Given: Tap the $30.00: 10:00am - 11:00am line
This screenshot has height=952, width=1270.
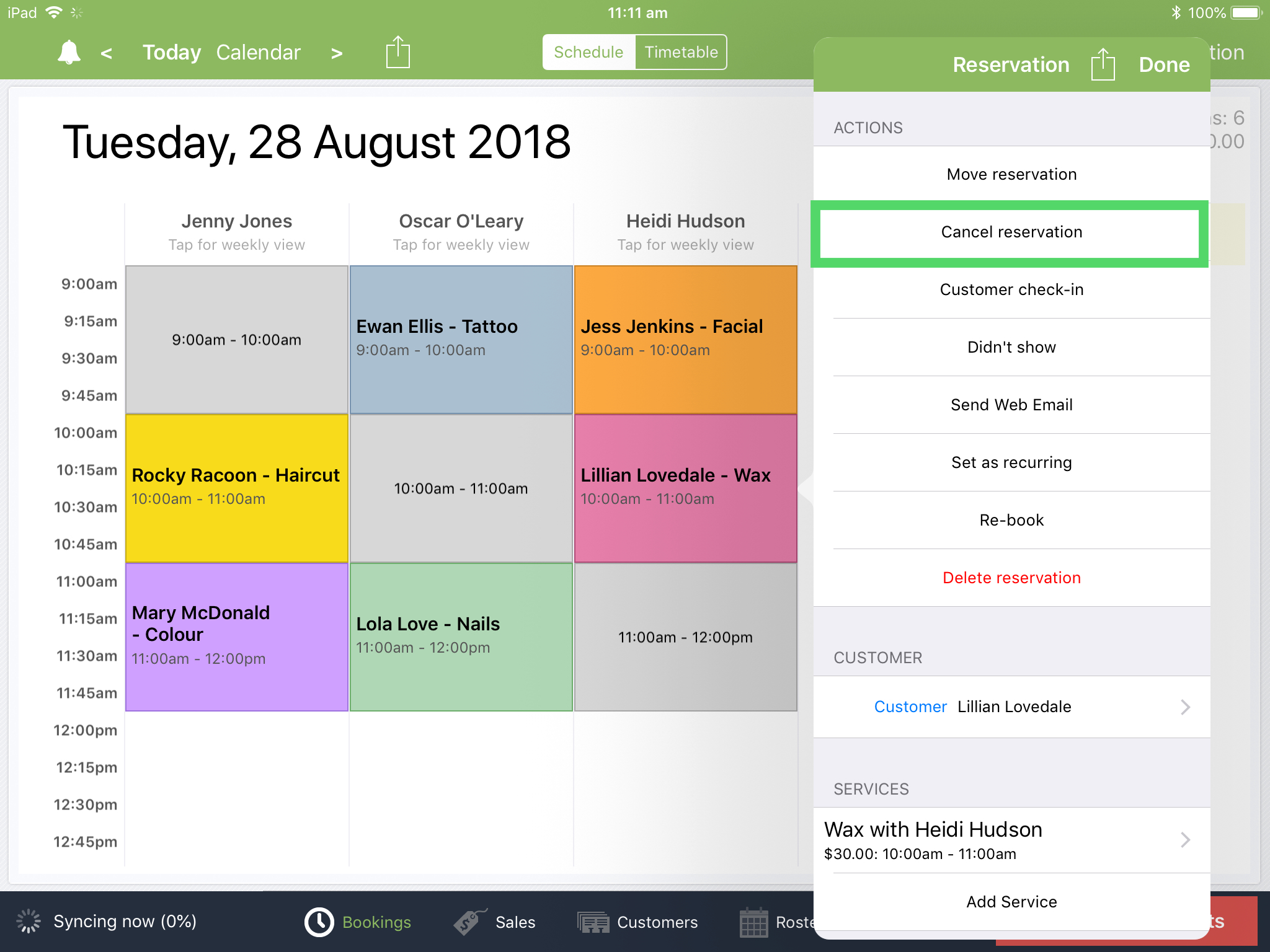Looking at the screenshot, I should (x=920, y=854).
